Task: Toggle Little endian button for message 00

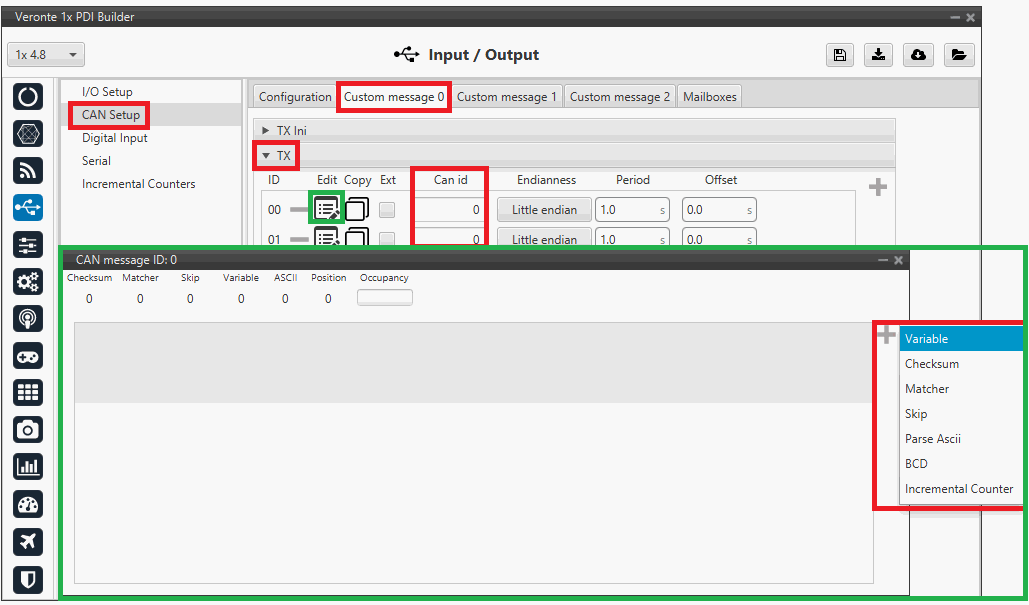Action: (x=544, y=210)
